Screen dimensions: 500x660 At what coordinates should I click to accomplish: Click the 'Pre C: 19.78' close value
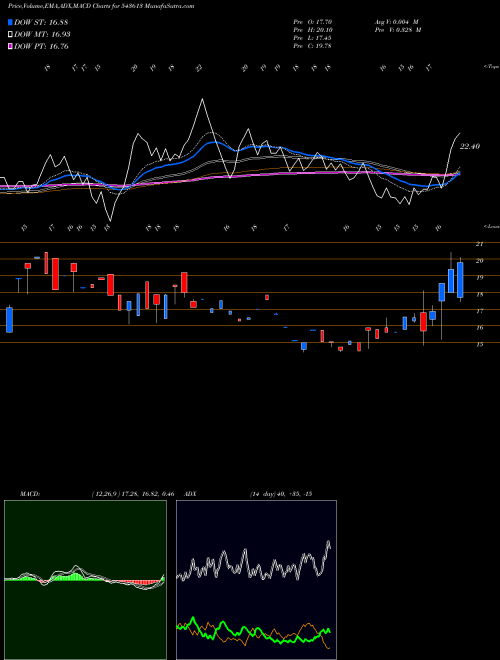pos(312,46)
